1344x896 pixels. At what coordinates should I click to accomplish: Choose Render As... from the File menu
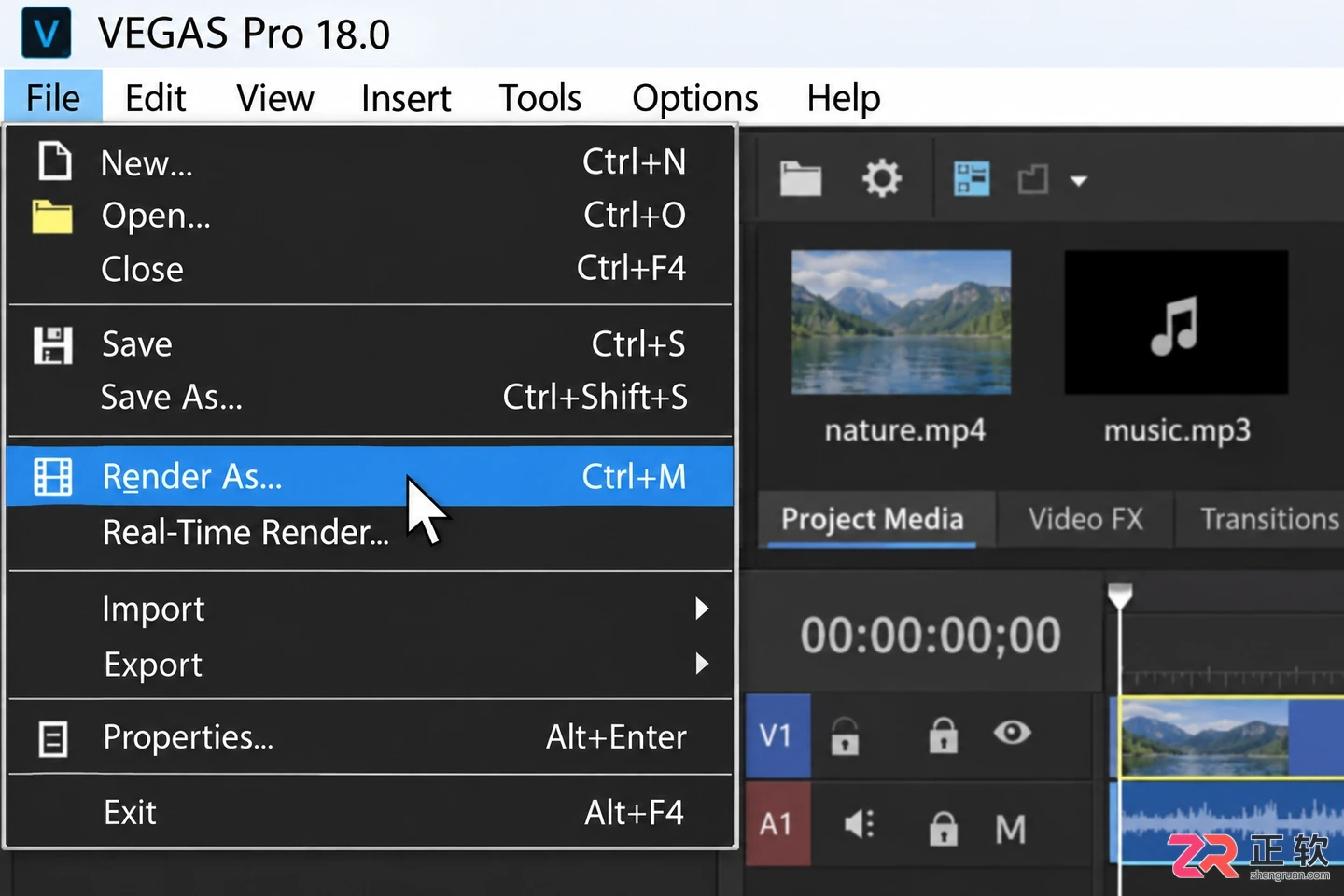[x=371, y=477]
